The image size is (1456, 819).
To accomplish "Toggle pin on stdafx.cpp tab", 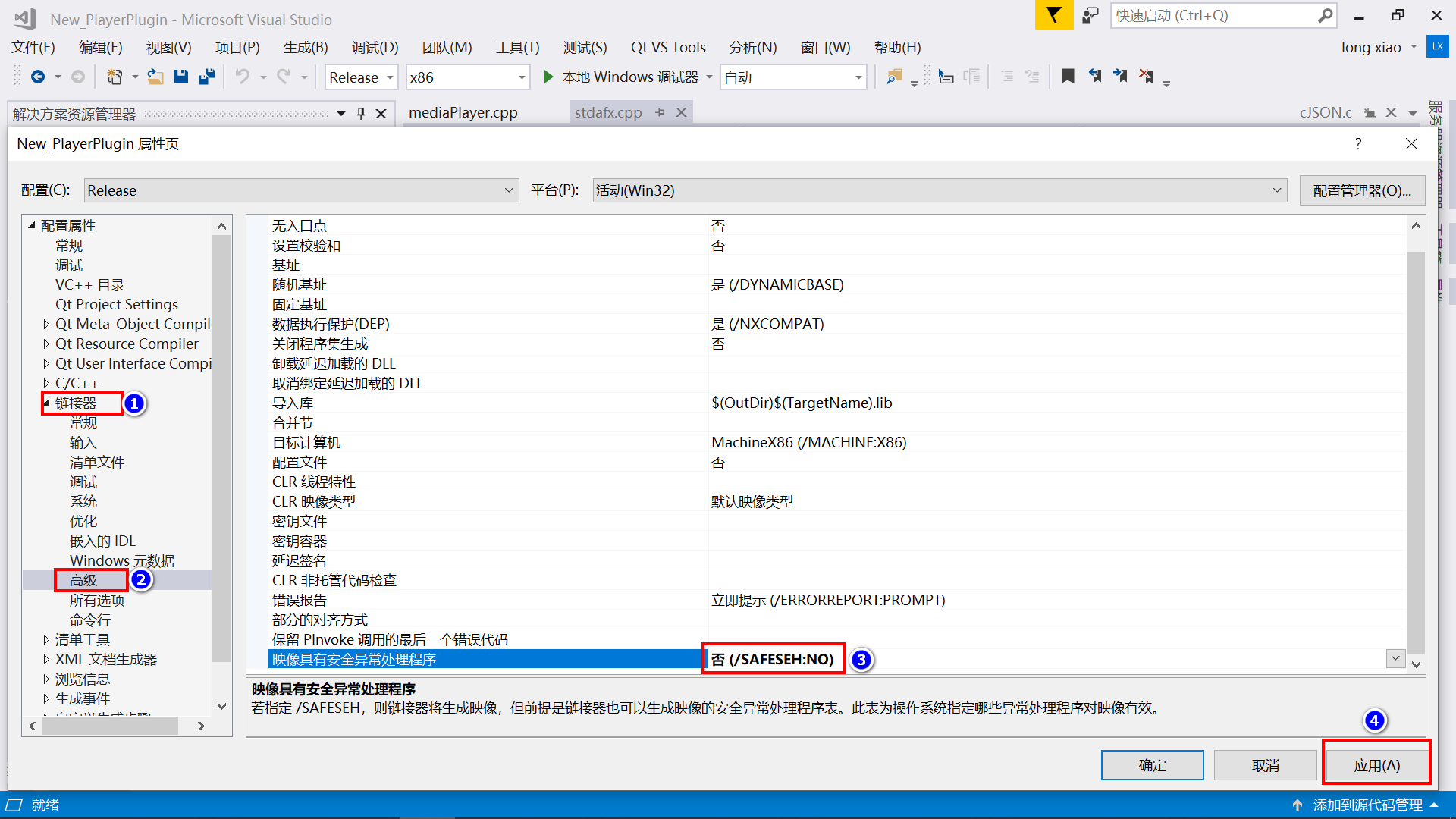I will (x=661, y=112).
